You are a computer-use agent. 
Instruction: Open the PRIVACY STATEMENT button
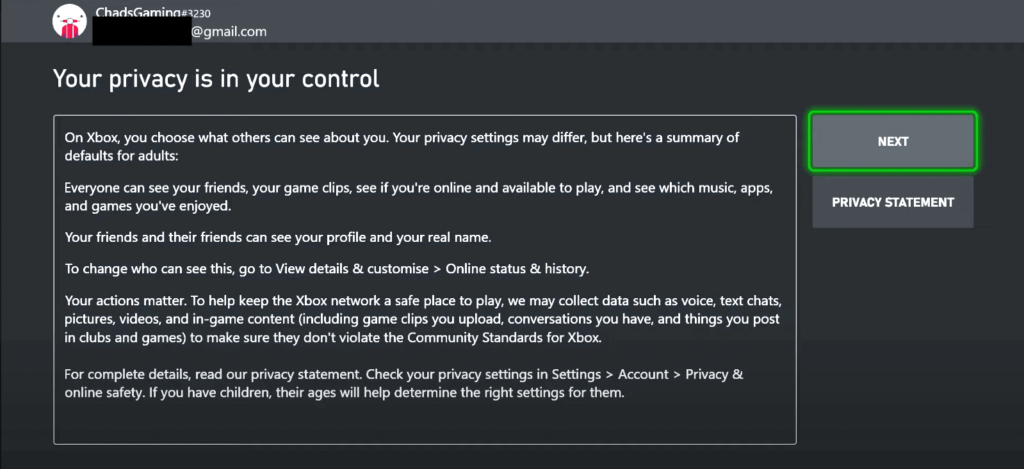pos(893,202)
